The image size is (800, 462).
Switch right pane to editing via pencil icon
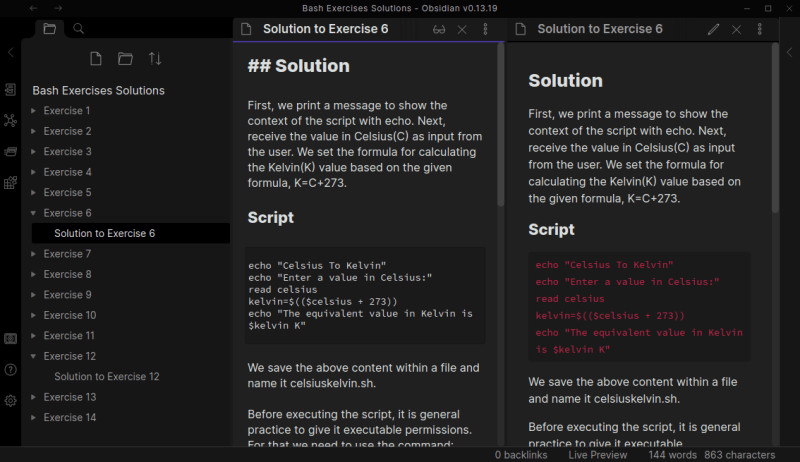(x=713, y=29)
